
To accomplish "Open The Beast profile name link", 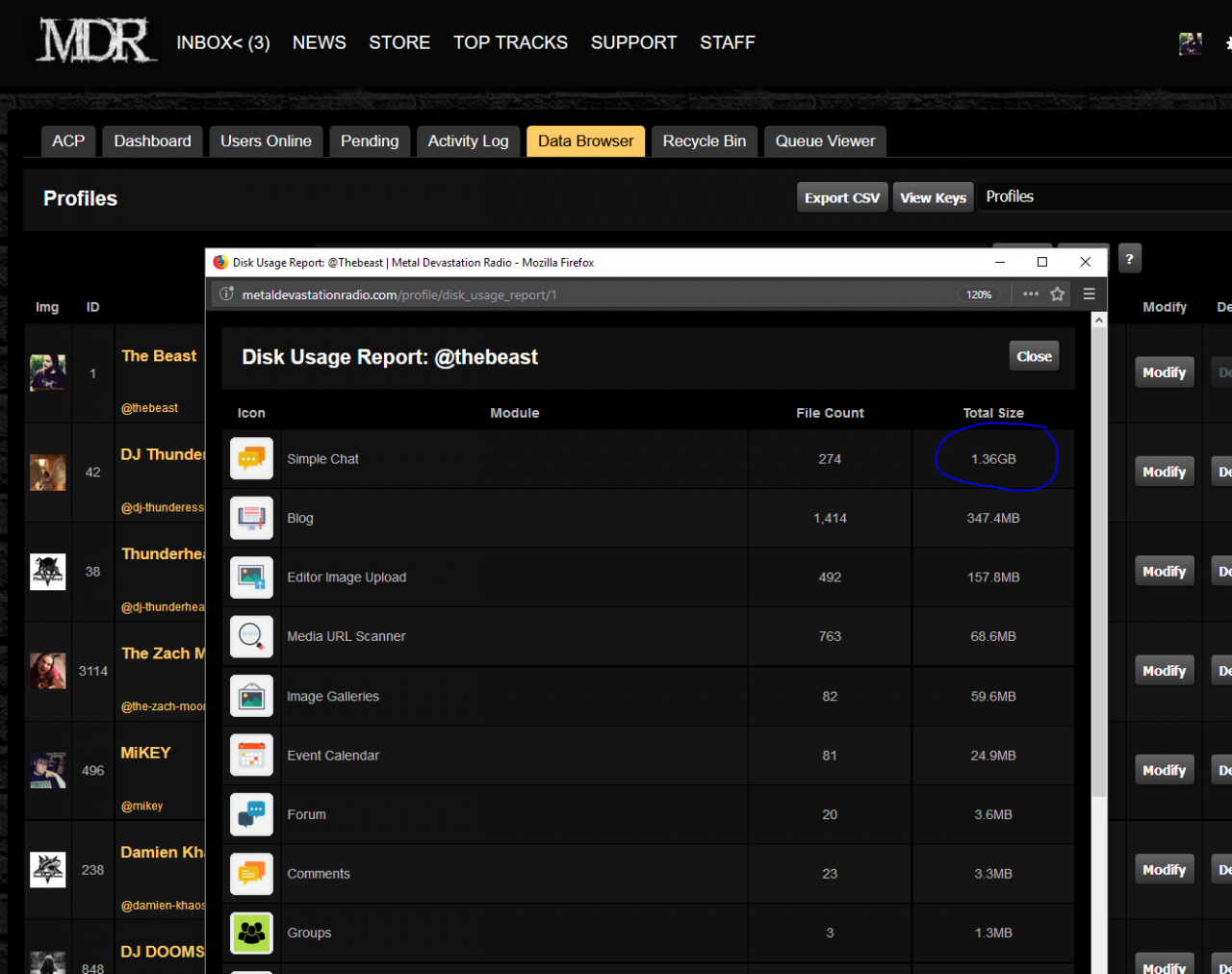I will tap(159, 356).
